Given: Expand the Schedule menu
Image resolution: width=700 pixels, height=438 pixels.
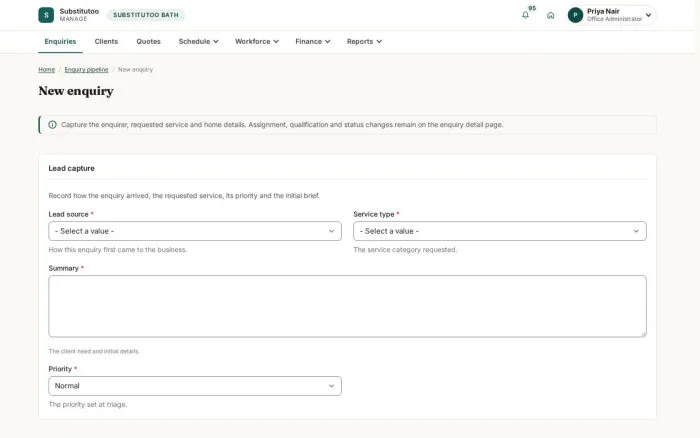Looking at the screenshot, I should coord(198,42).
